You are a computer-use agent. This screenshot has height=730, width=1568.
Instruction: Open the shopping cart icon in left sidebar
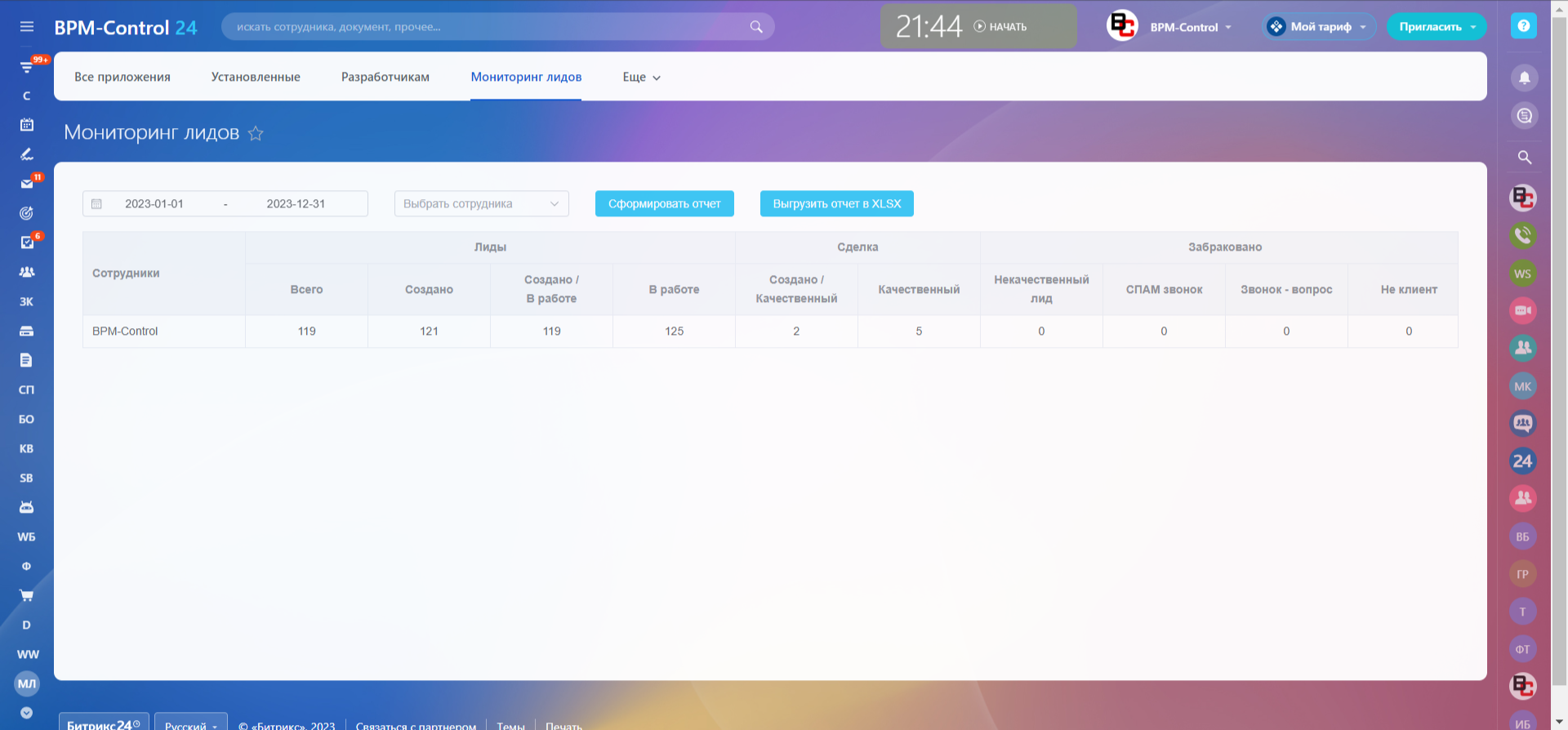(27, 595)
